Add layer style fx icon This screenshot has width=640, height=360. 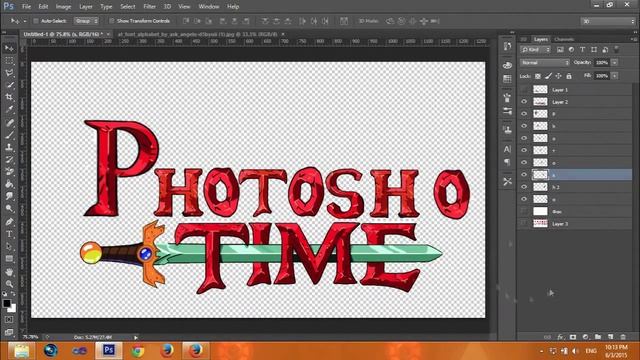pos(560,337)
